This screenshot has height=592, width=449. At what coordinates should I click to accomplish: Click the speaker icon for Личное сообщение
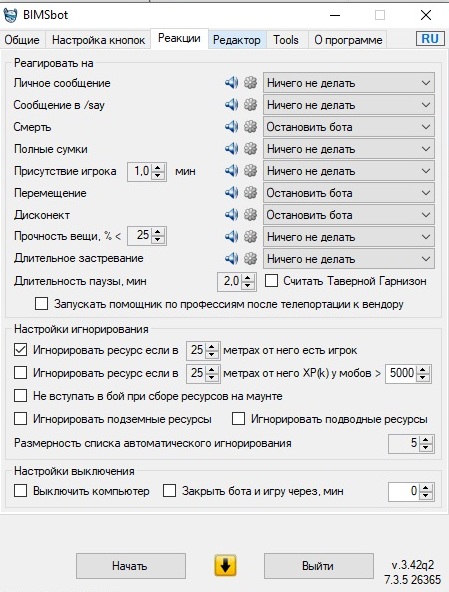point(231,83)
